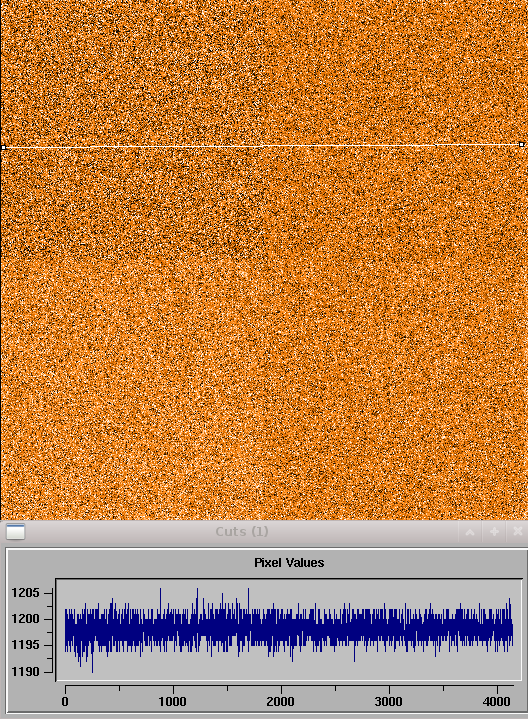Click the 1205 label on the y-axis
This screenshot has width=528, height=719.
tap(25, 593)
